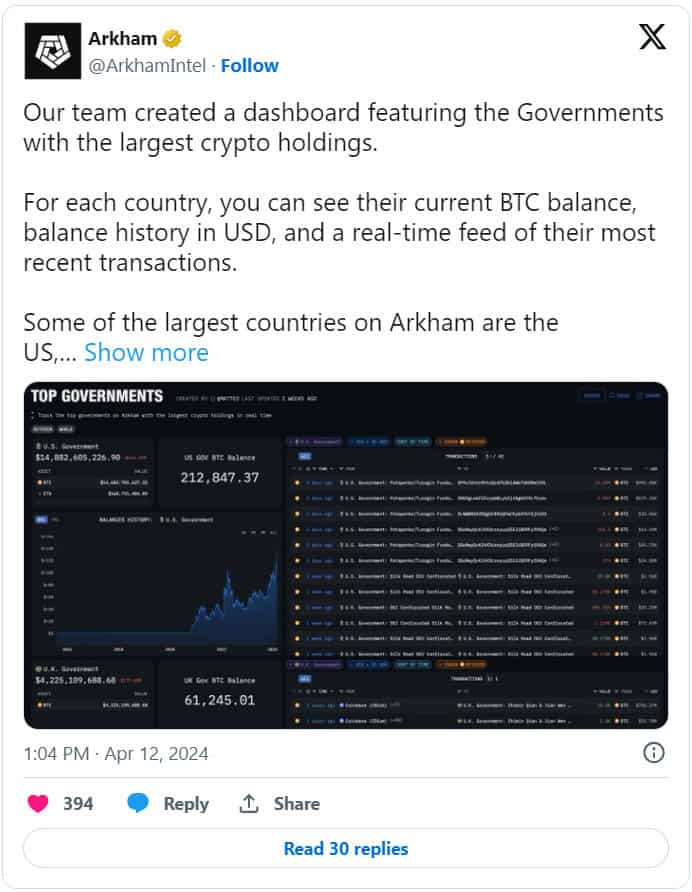This screenshot has width=692, height=892.
Task: Open the tweet info circle icon
Action: click(x=653, y=753)
